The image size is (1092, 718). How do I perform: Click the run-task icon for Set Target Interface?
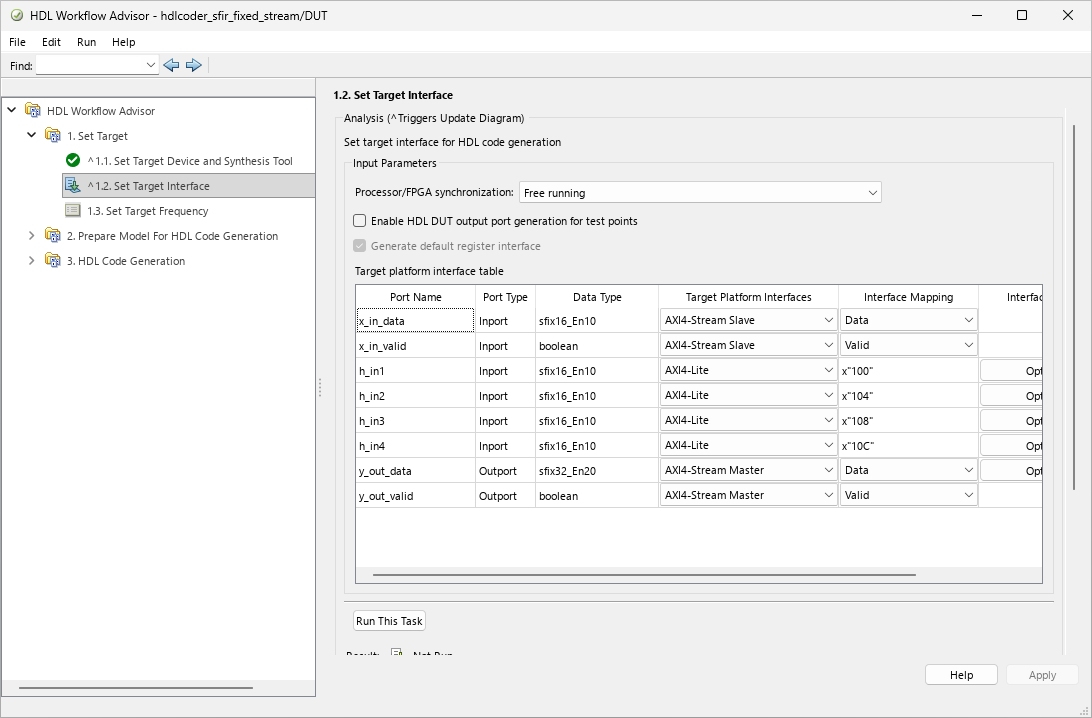[x=72, y=185]
